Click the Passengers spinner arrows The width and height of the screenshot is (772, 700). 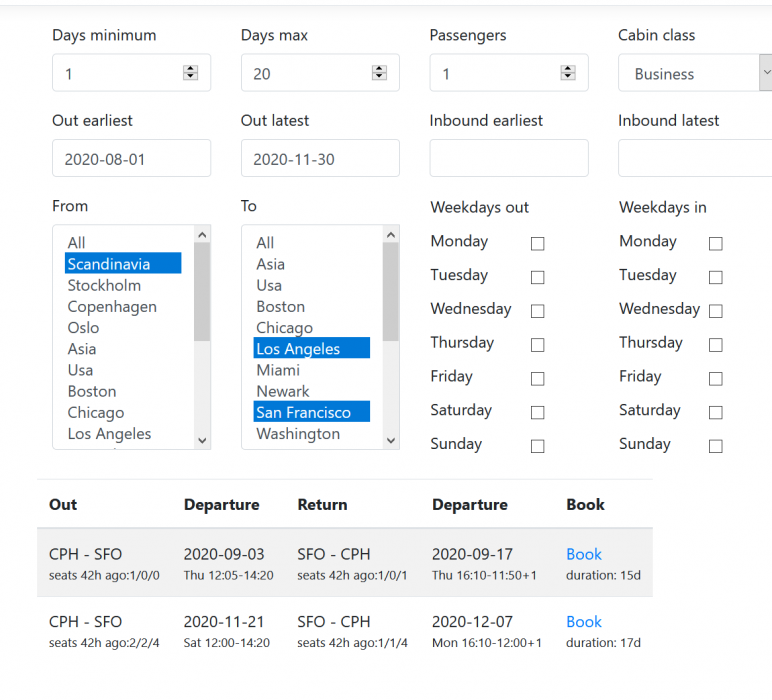click(x=568, y=73)
